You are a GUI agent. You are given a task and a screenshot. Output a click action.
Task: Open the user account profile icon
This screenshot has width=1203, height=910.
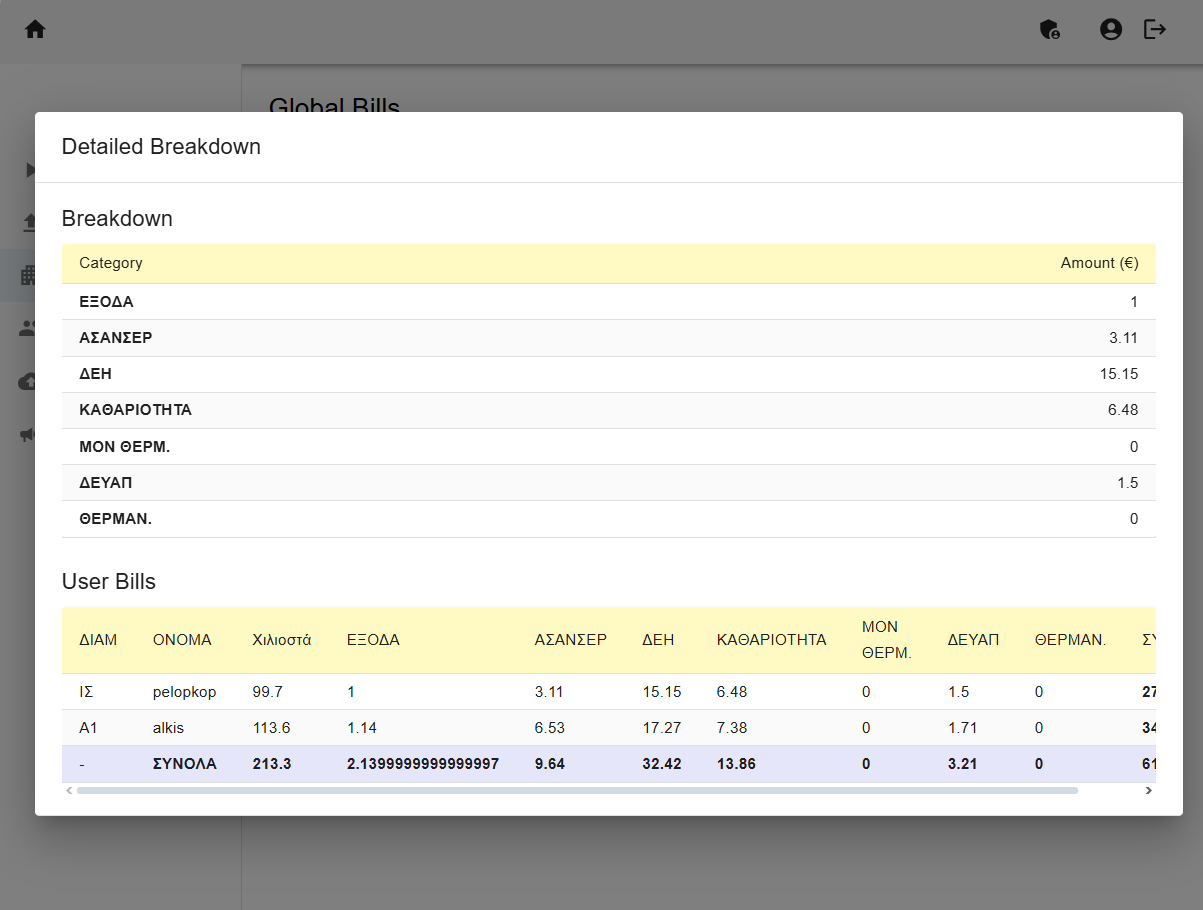1111,30
